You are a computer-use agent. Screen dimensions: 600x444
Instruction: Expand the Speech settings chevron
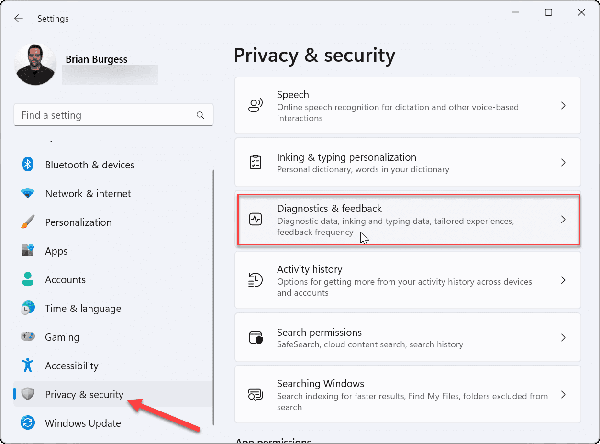[563, 105]
